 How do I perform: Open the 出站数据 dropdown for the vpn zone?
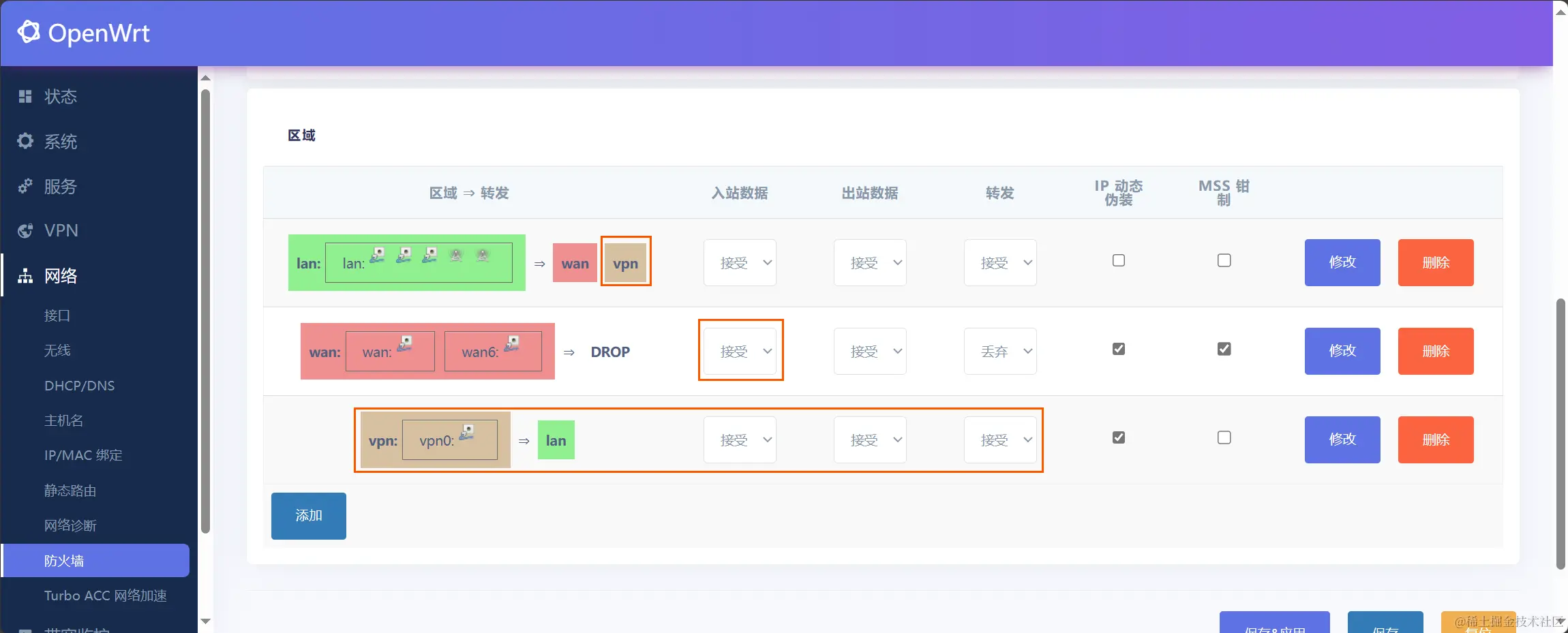870,439
